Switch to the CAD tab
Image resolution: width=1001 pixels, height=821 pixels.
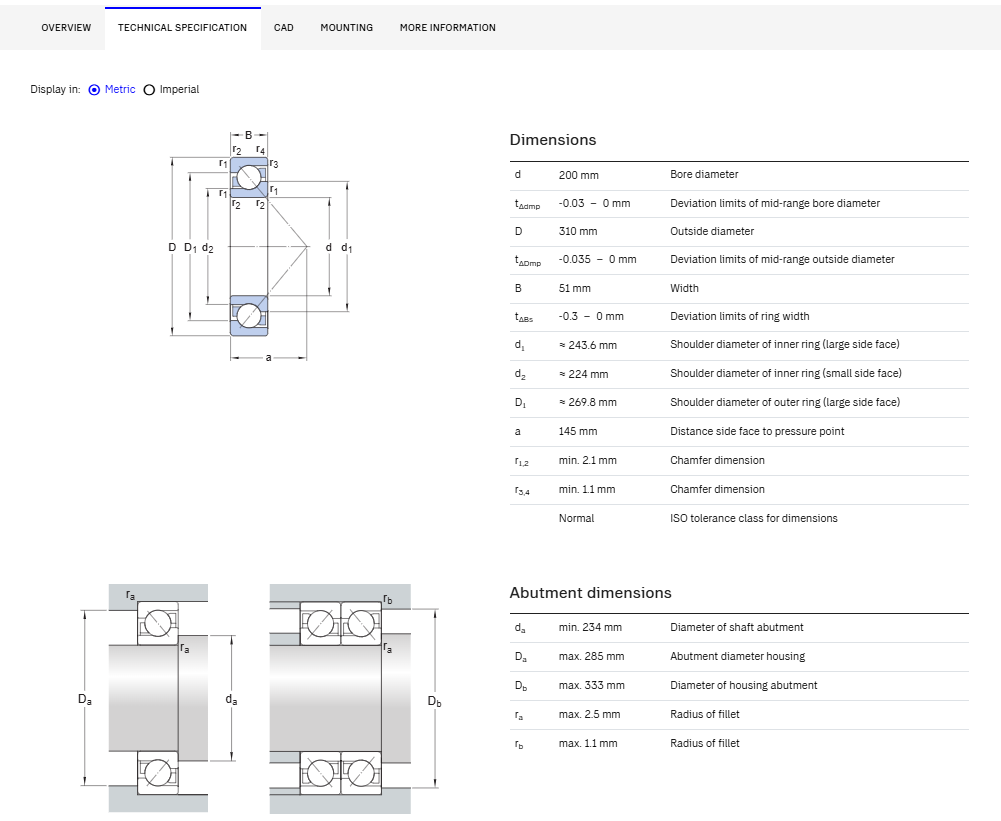click(x=283, y=28)
